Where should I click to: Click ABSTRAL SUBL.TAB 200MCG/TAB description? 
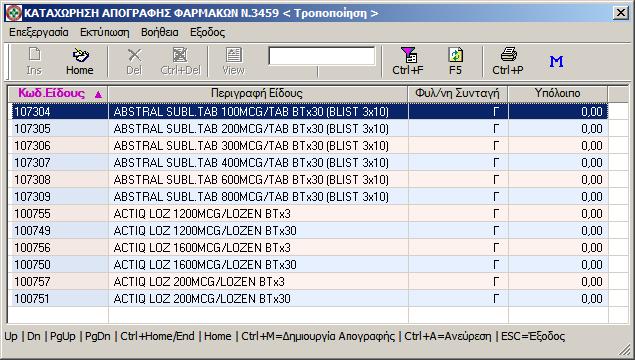(251, 129)
